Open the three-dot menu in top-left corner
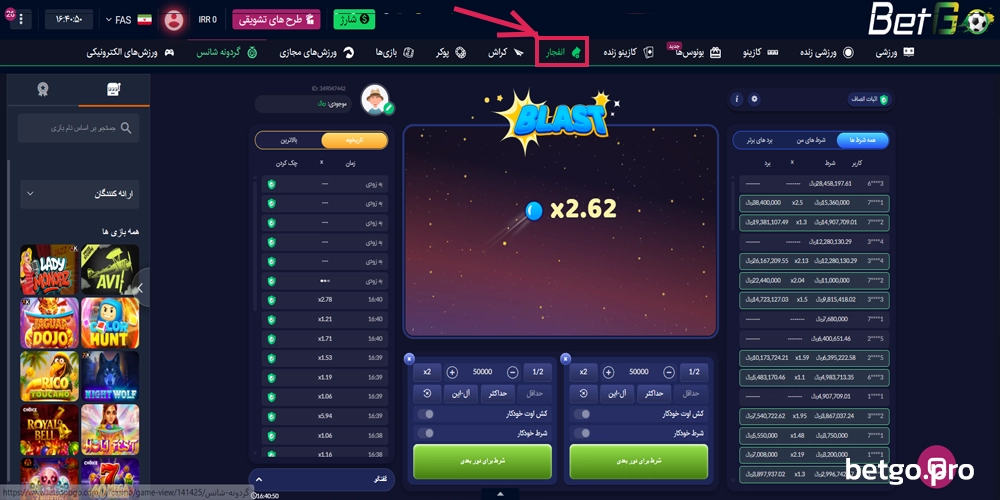 tap(20, 20)
